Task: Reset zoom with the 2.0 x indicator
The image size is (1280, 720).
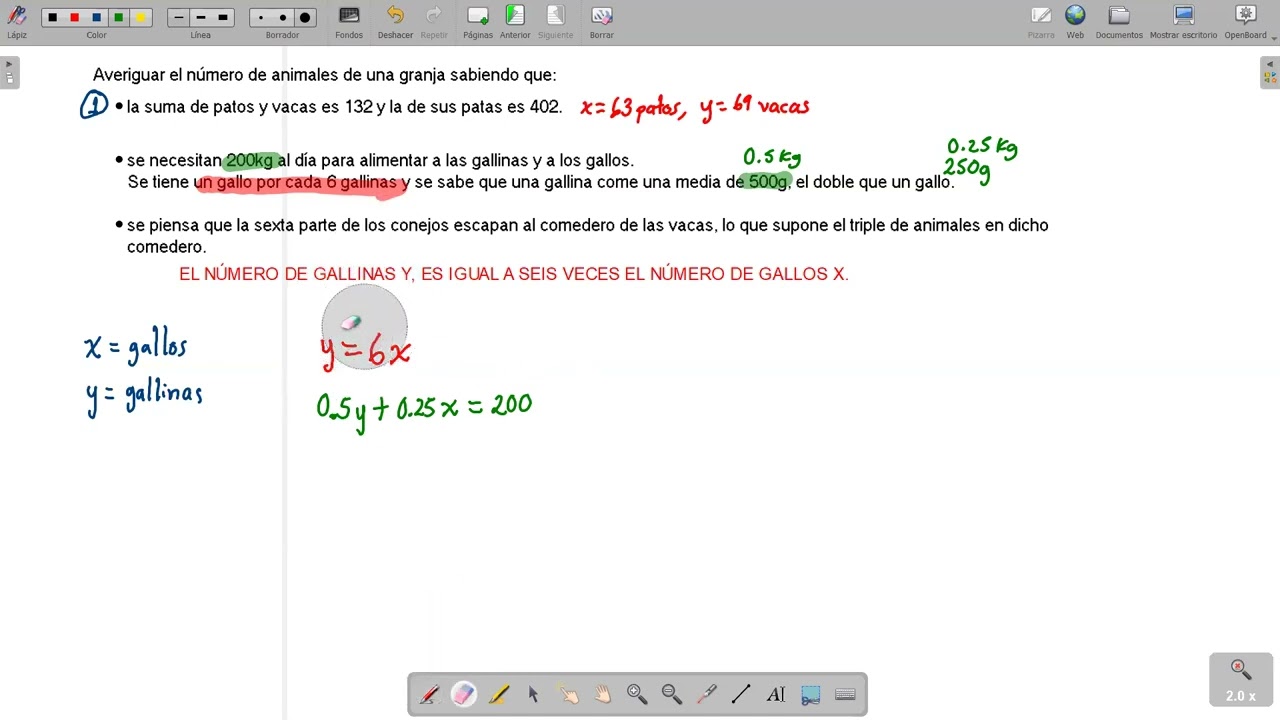Action: (1241, 680)
